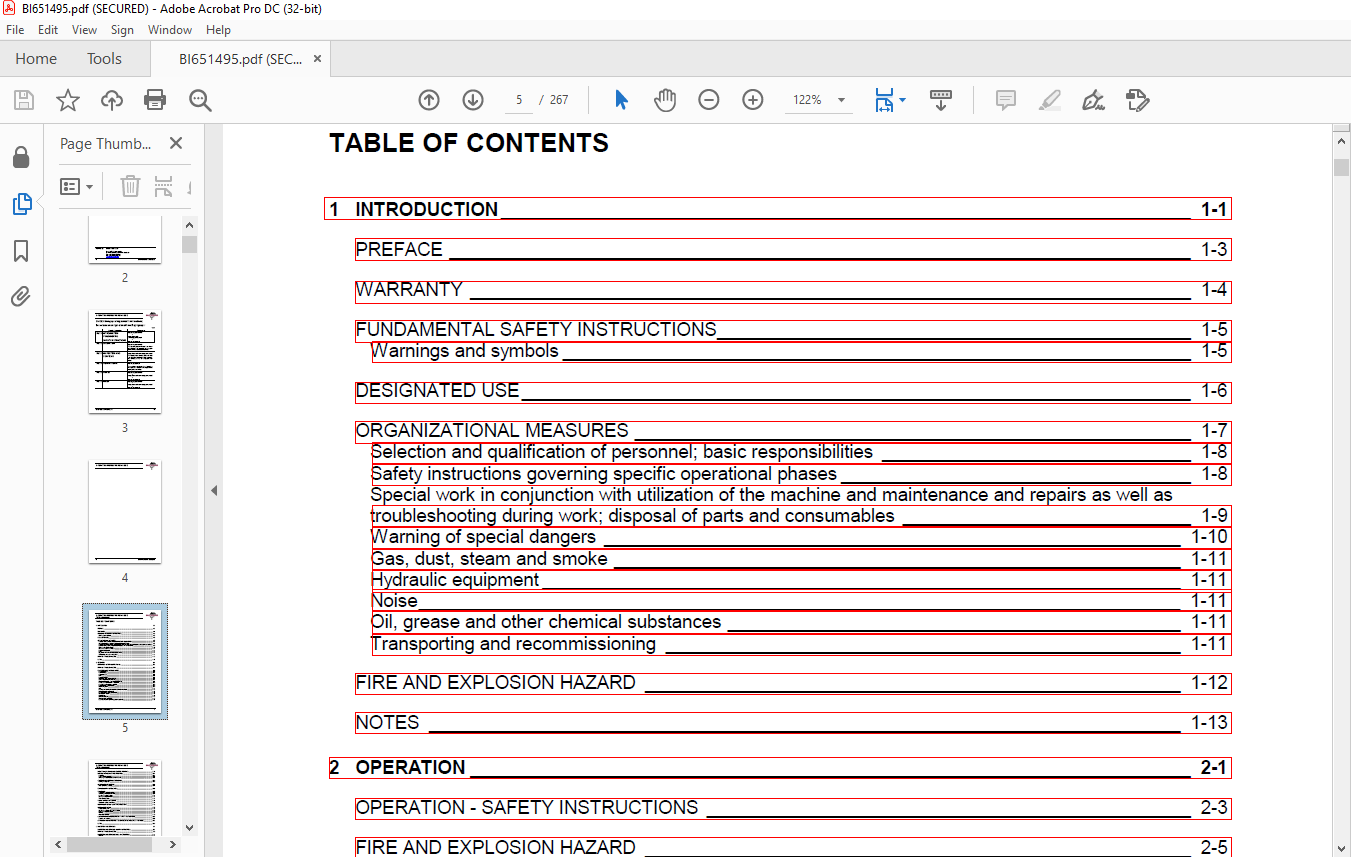
Task: Zoom out with minus icon
Action: (709, 100)
